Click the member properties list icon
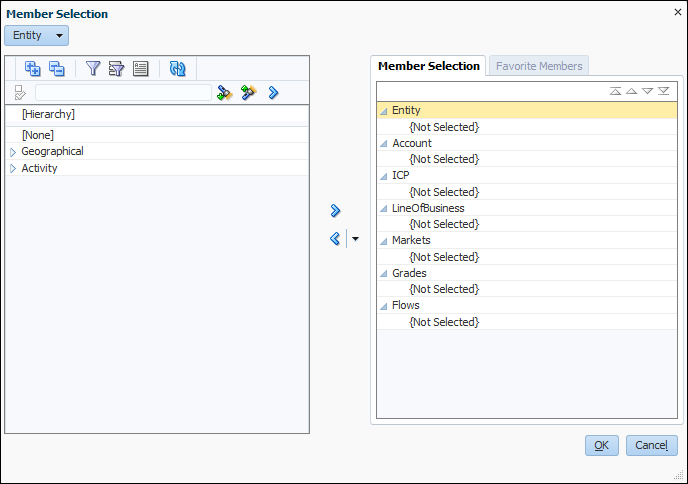Viewport: 688px width, 484px height. coord(140,69)
